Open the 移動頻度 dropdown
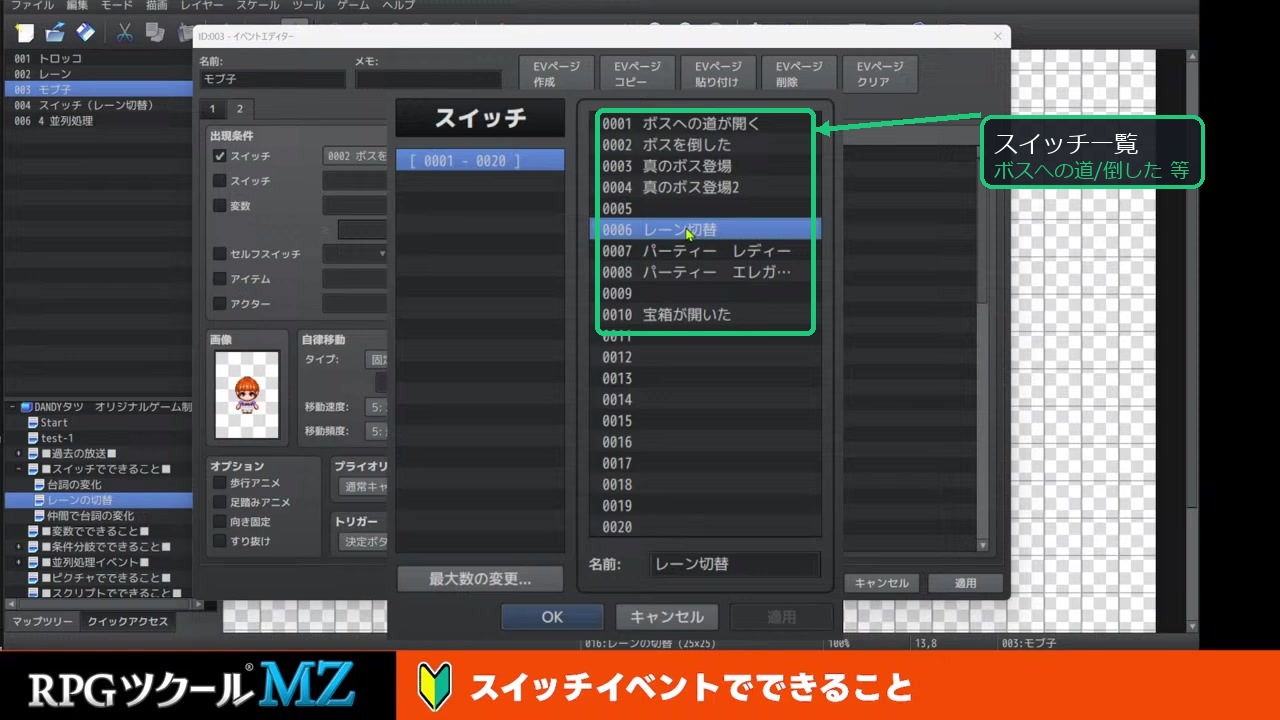The image size is (1280, 720). (376, 432)
